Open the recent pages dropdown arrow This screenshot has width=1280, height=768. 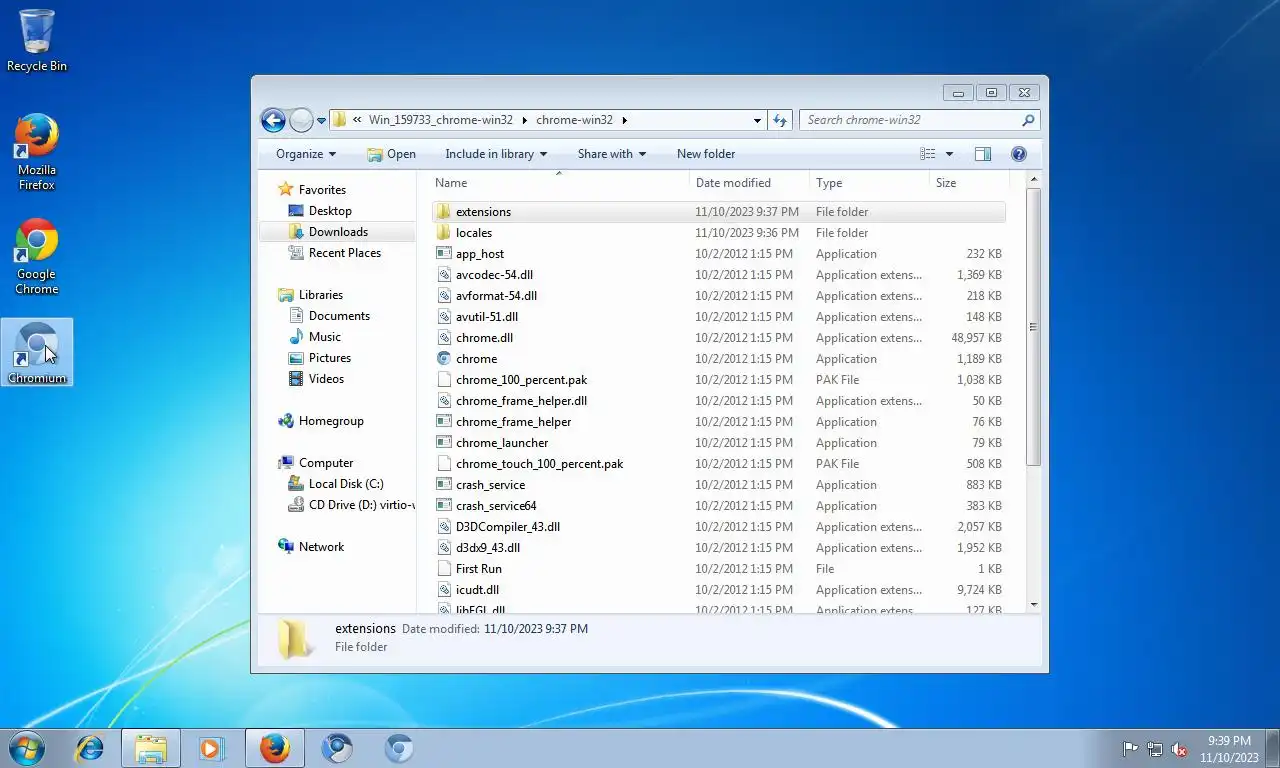coord(321,121)
